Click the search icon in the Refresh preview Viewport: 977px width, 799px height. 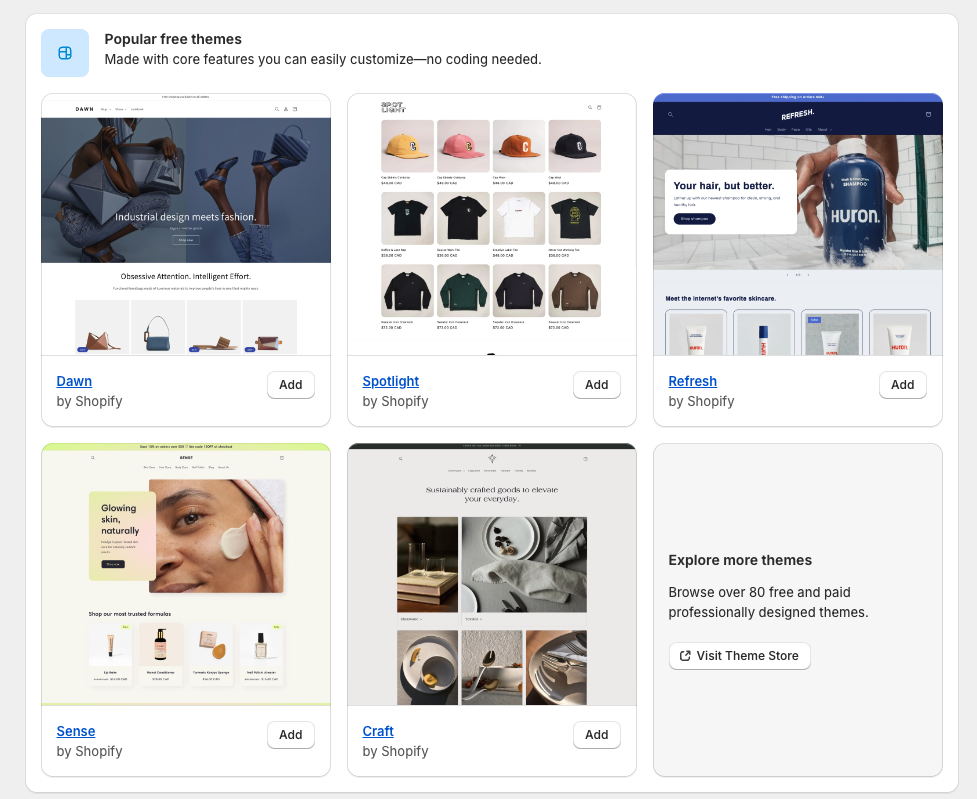pos(670,114)
